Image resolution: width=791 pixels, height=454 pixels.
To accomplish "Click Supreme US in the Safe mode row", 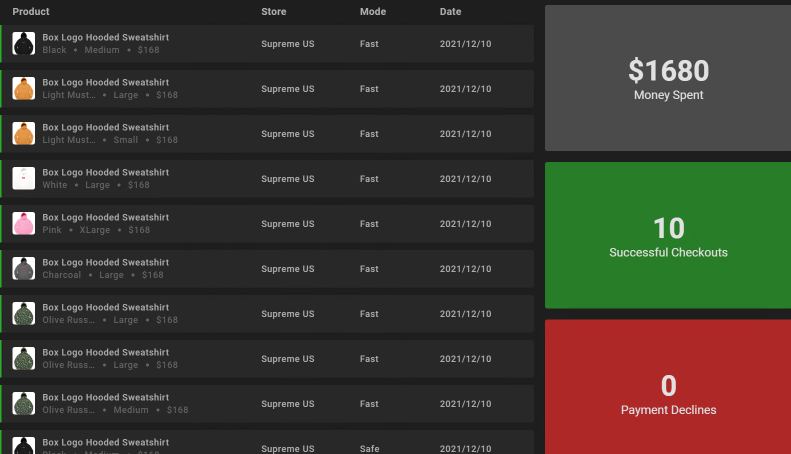I will pos(288,448).
